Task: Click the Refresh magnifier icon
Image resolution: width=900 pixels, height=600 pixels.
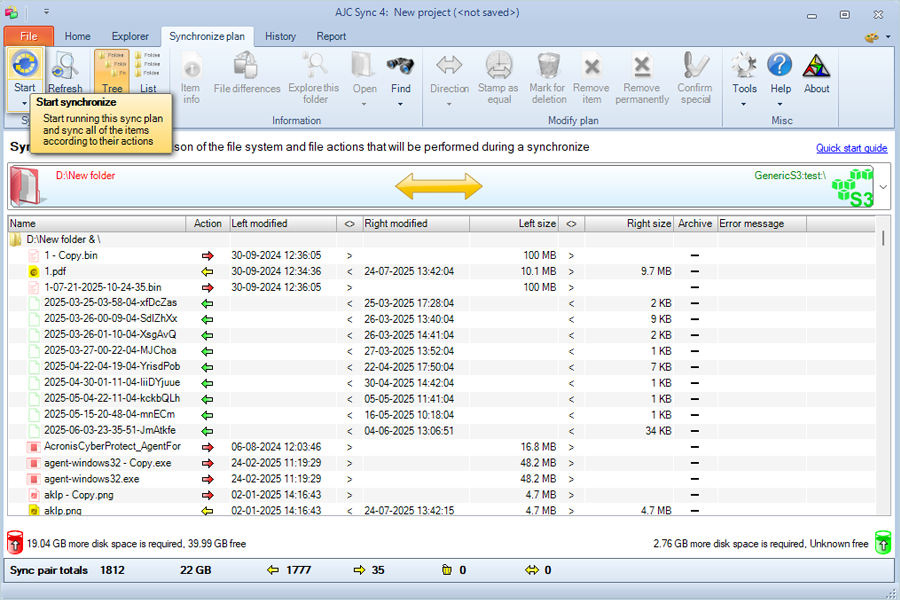Action: (x=65, y=66)
